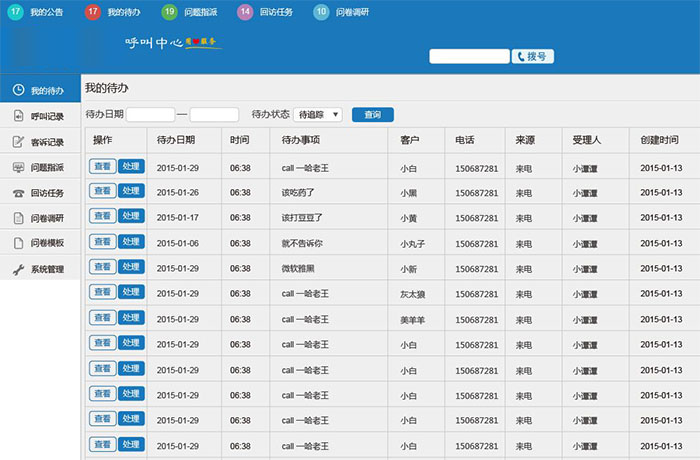Open 呼叫记录 in the sidebar
The image size is (700, 460).
(x=40, y=117)
